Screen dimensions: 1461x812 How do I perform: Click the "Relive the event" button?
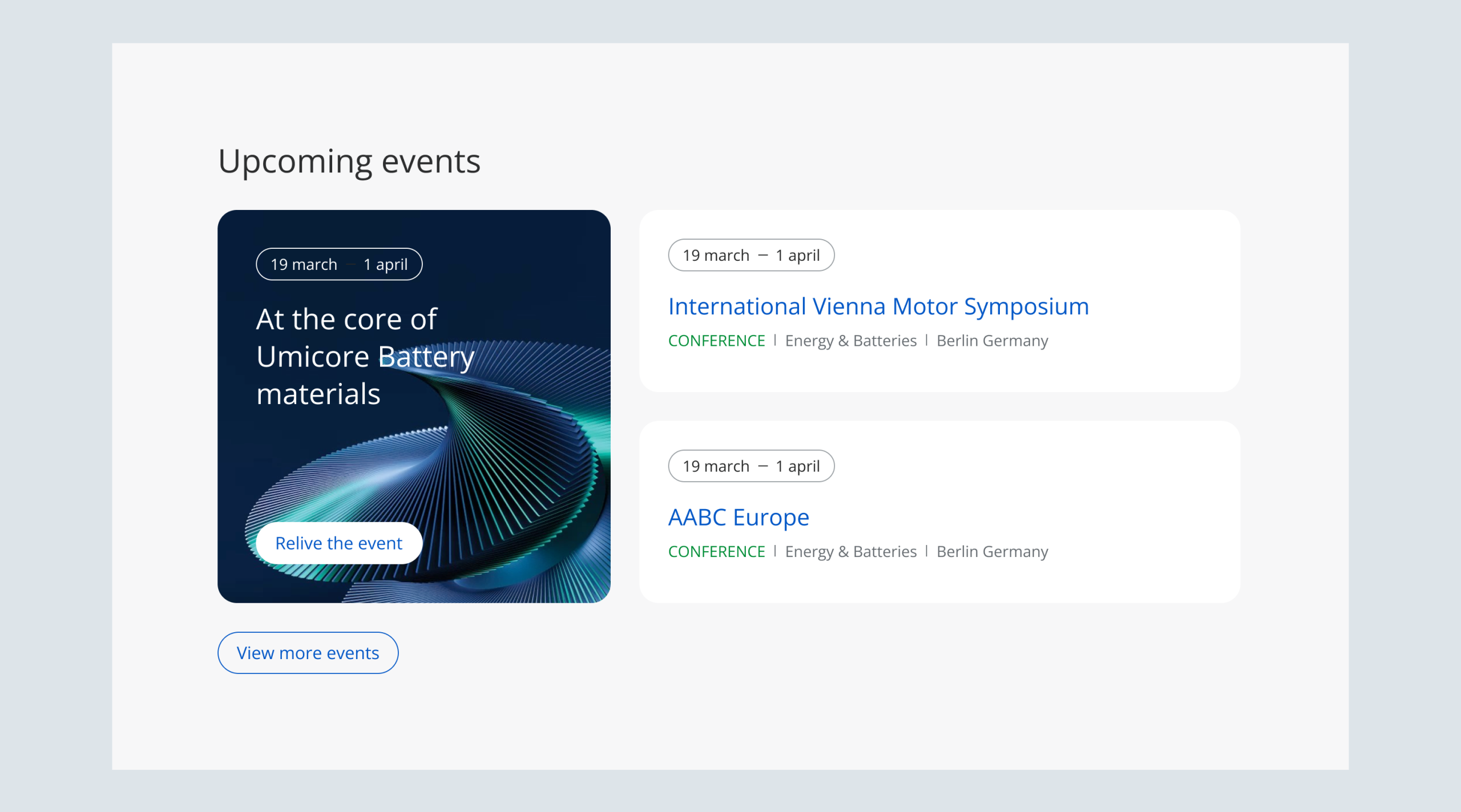[339, 543]
